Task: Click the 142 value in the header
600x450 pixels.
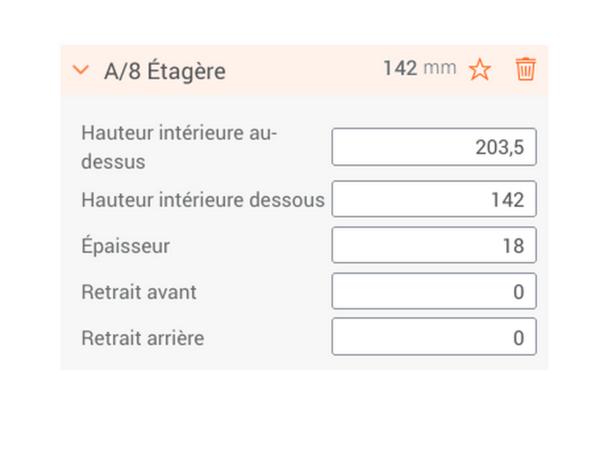Action: pos(399,69)
